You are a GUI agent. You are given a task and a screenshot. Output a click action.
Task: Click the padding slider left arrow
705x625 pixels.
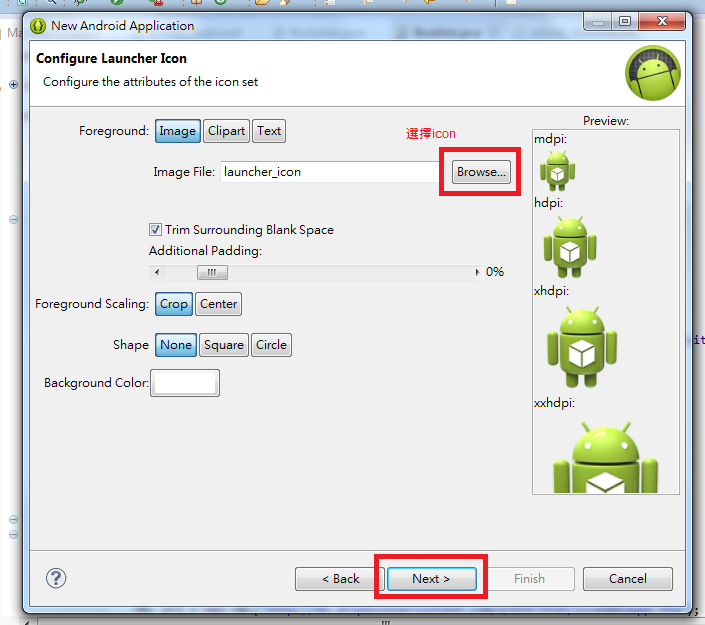(x=157, y=272)
